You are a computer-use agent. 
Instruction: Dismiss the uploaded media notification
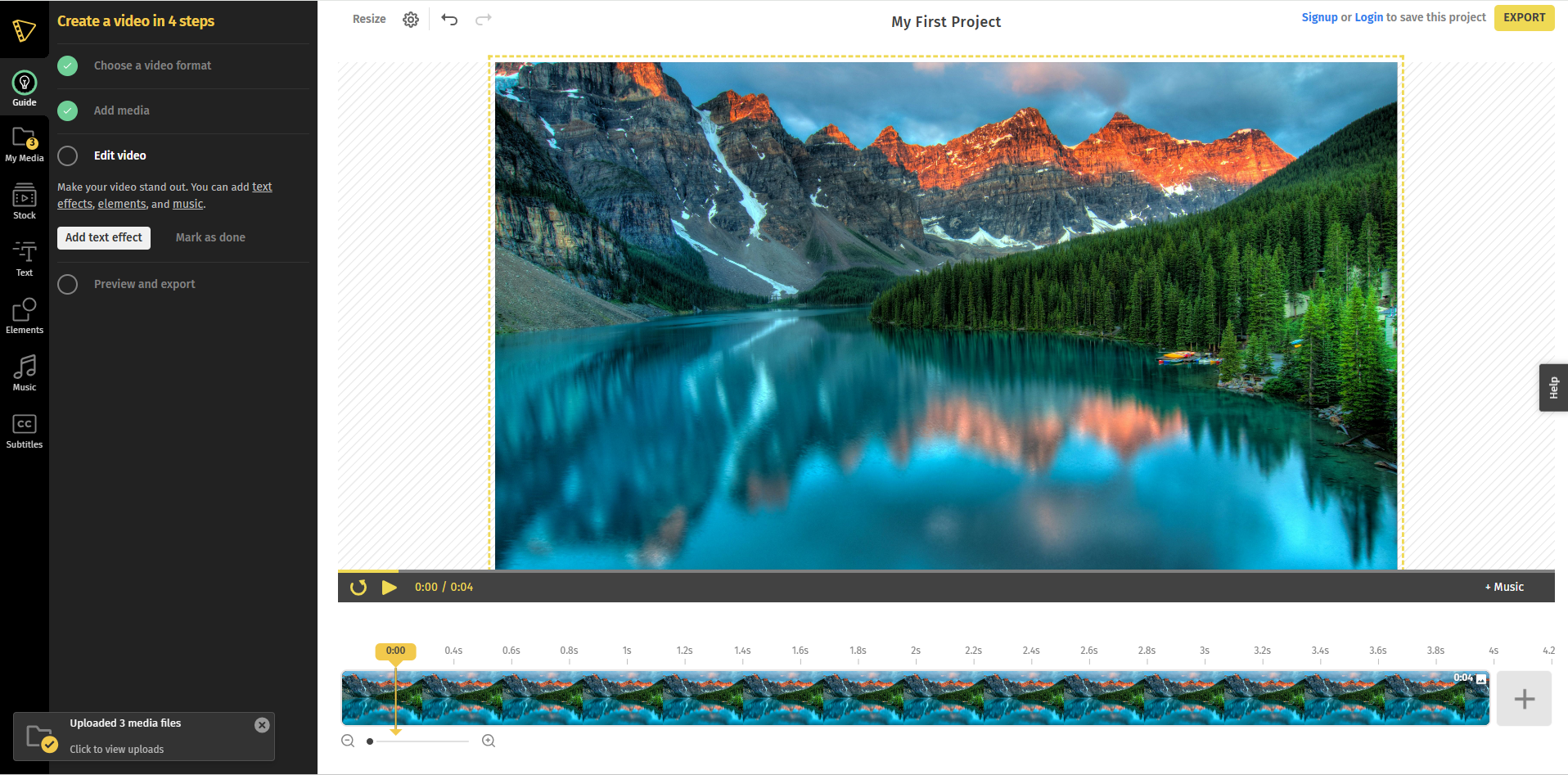coord(262,724)
